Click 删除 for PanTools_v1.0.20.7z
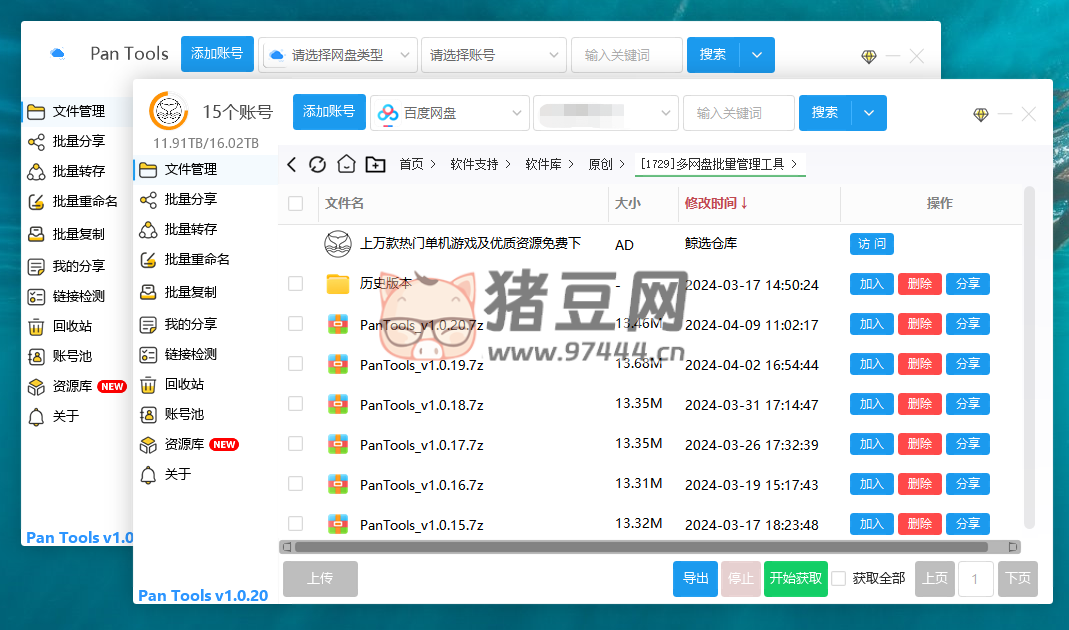The width and height of the screenshot is (1069, 630). pos(920,324)
